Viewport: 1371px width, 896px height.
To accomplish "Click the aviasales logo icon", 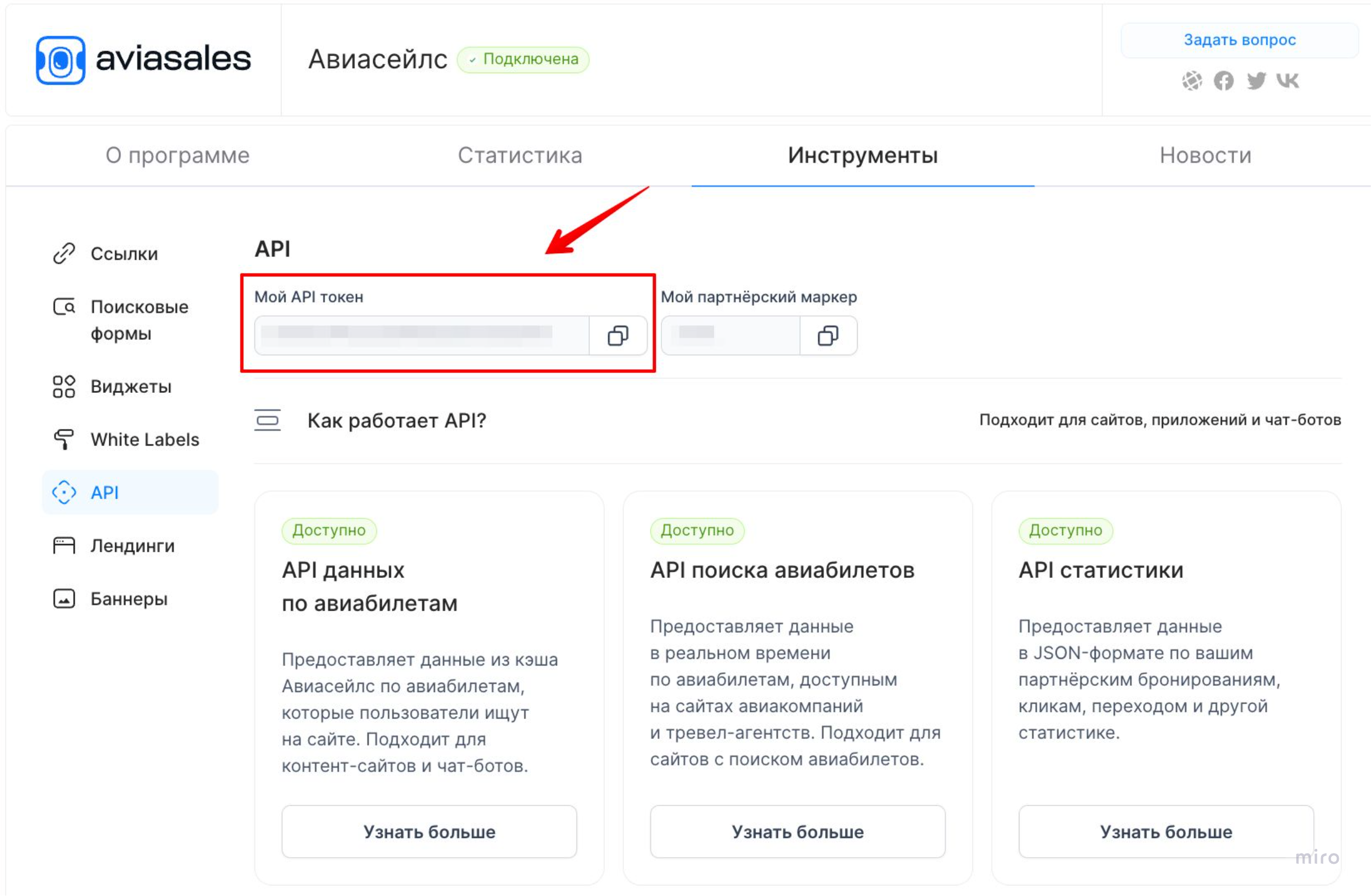I will (60, 60).
